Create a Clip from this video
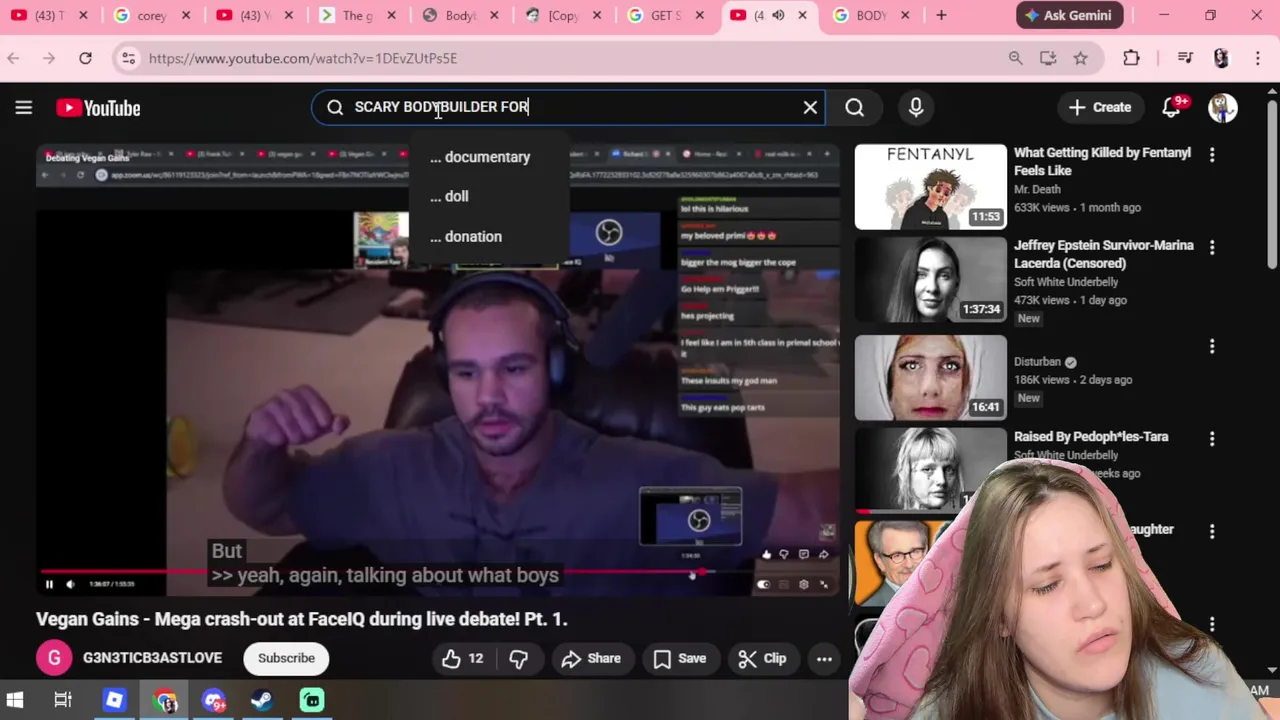Screen dimensions: 1280x720 (x=762, y=658)
